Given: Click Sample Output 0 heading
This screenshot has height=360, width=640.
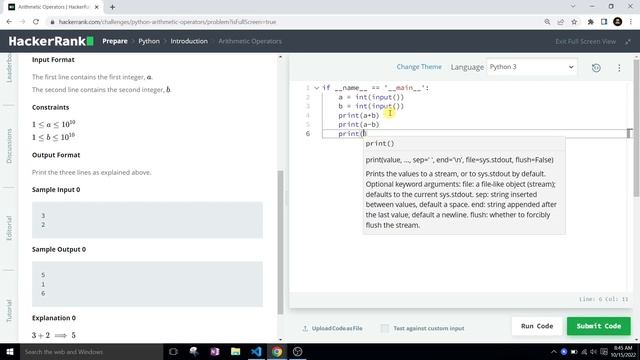Looking at the screenshot, I should [59, 249].
